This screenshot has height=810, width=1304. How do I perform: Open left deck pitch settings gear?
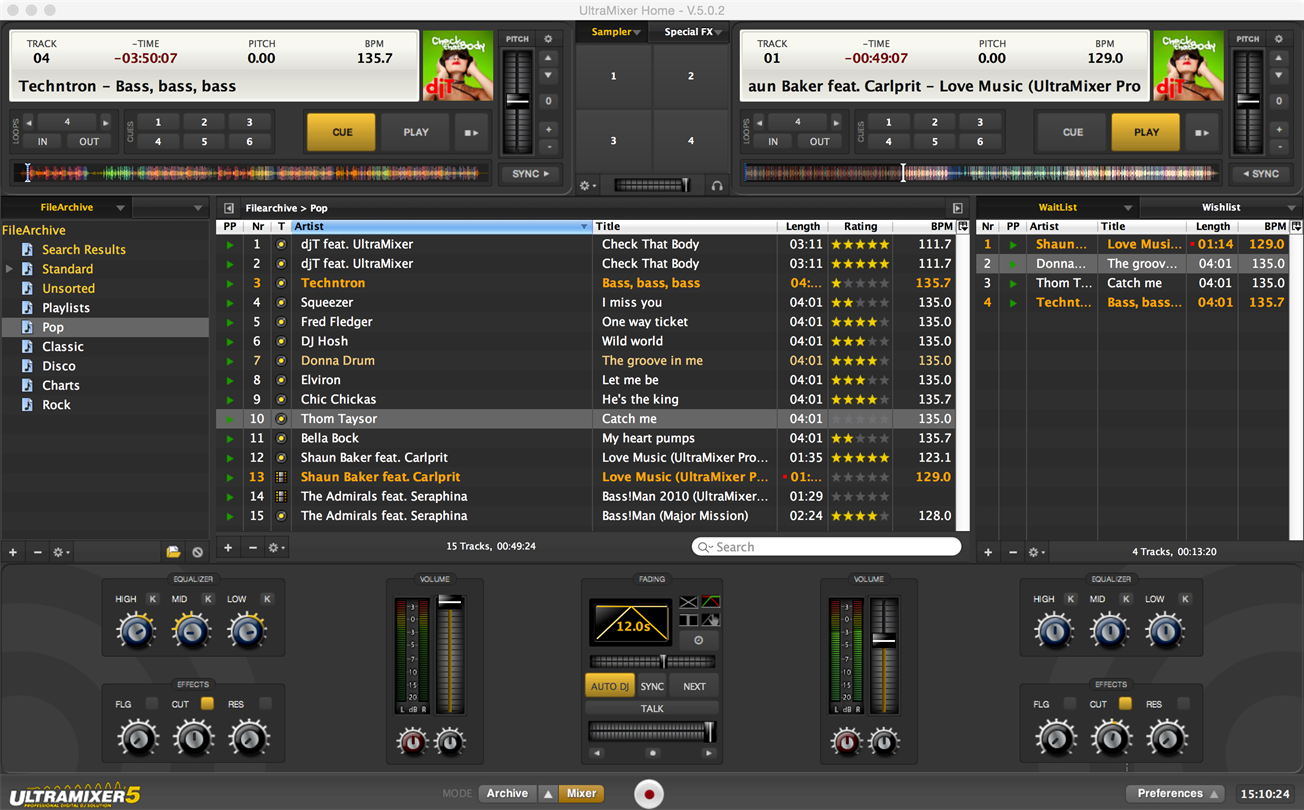pyautogui.click(x=548, y=39)
